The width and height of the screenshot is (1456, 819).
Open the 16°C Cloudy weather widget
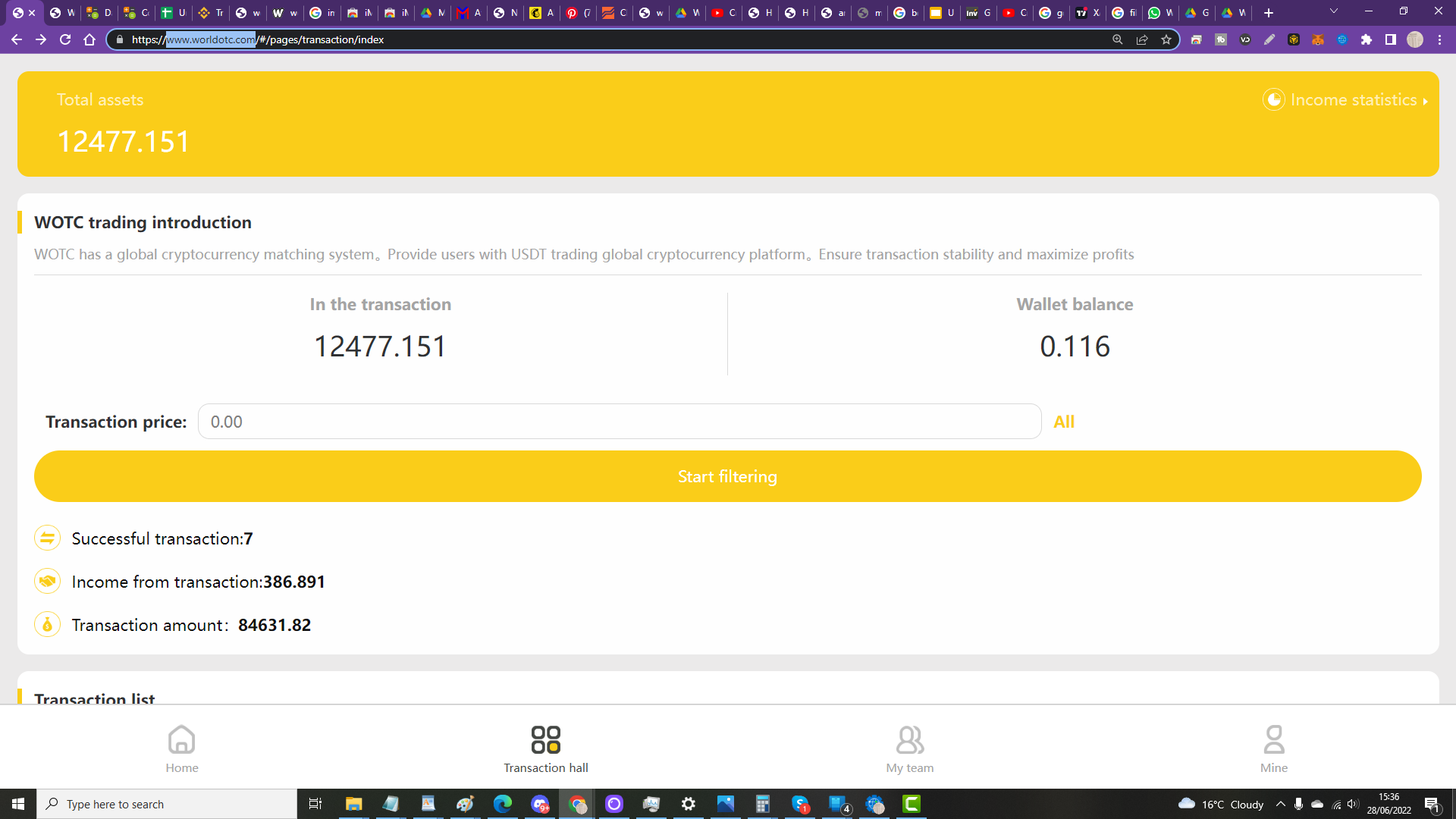coord(1221,804)
